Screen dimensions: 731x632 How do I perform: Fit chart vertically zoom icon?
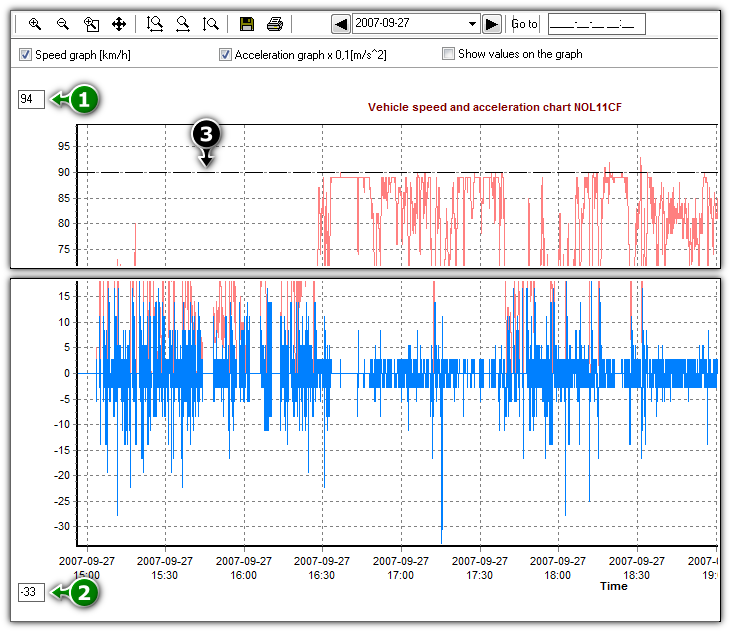coord(210,24)
